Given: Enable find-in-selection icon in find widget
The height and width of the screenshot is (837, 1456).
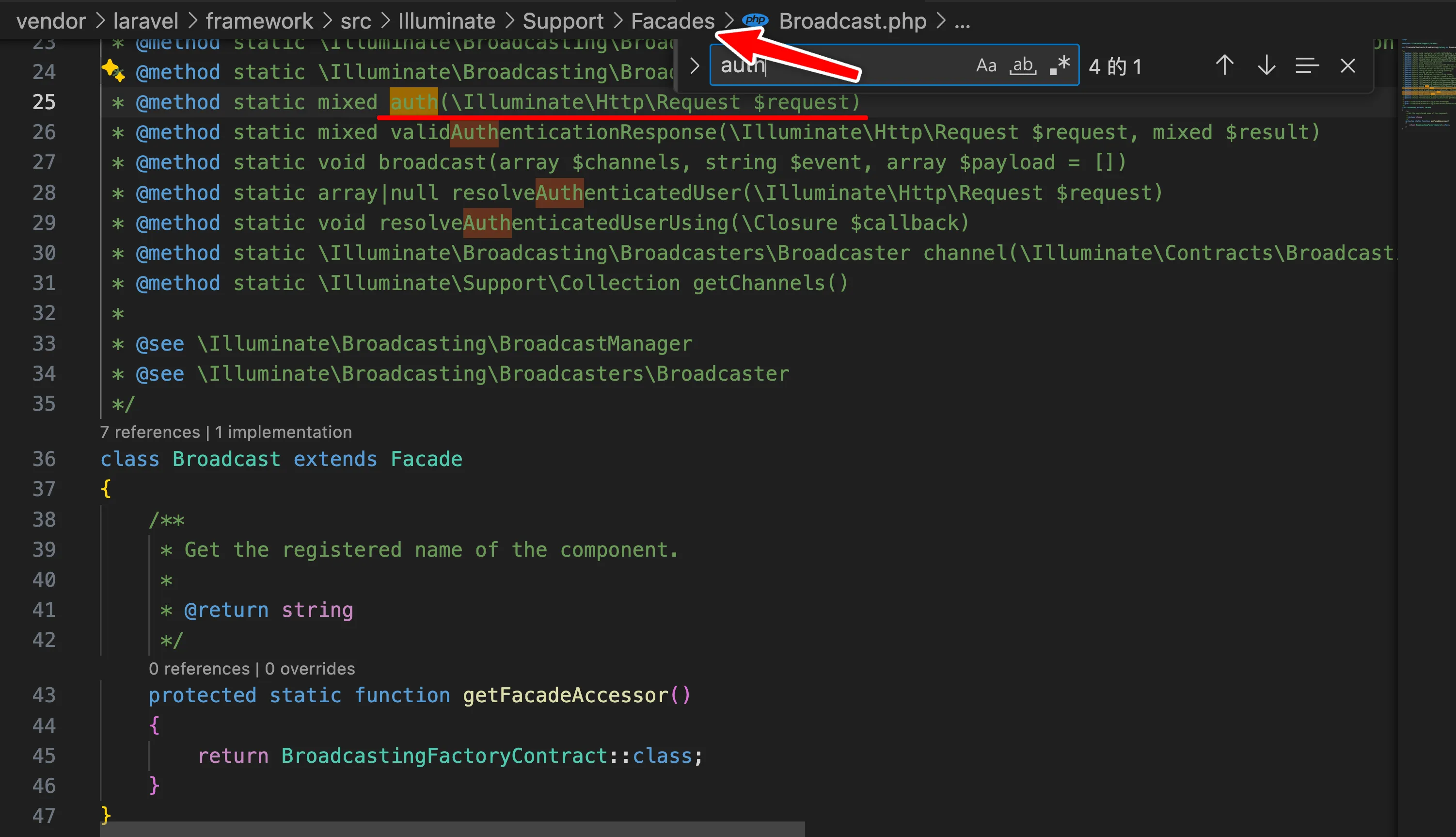Looking at the screenshot, I should point(1307,65).
